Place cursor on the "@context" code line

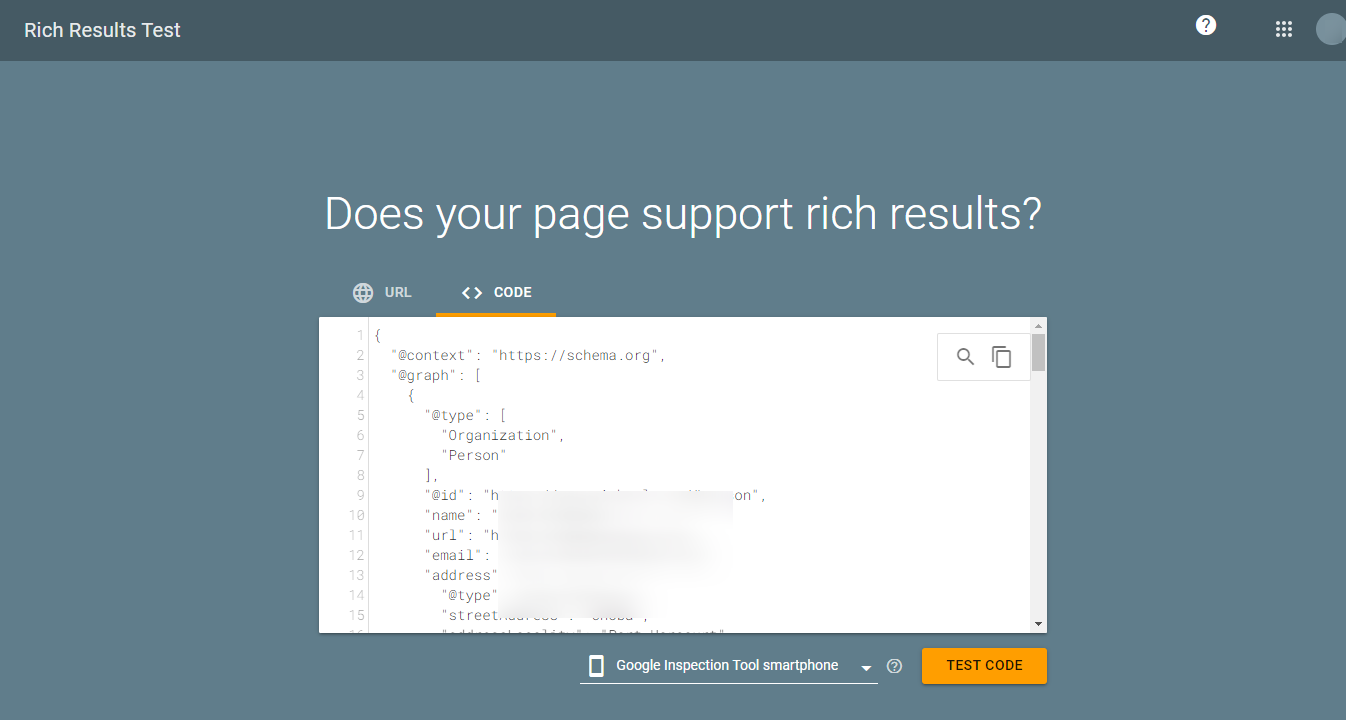528,355
